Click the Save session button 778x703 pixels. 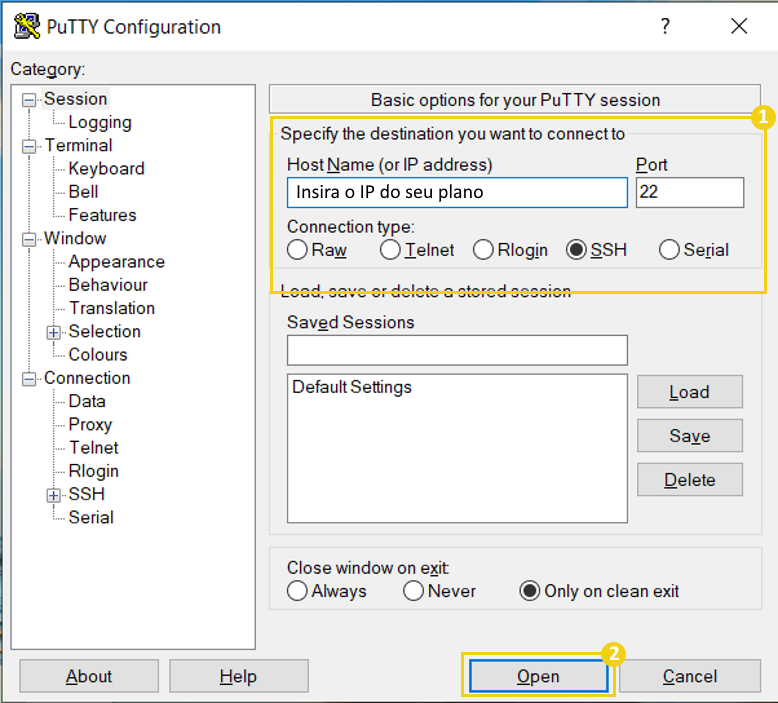tap(690, 436)
